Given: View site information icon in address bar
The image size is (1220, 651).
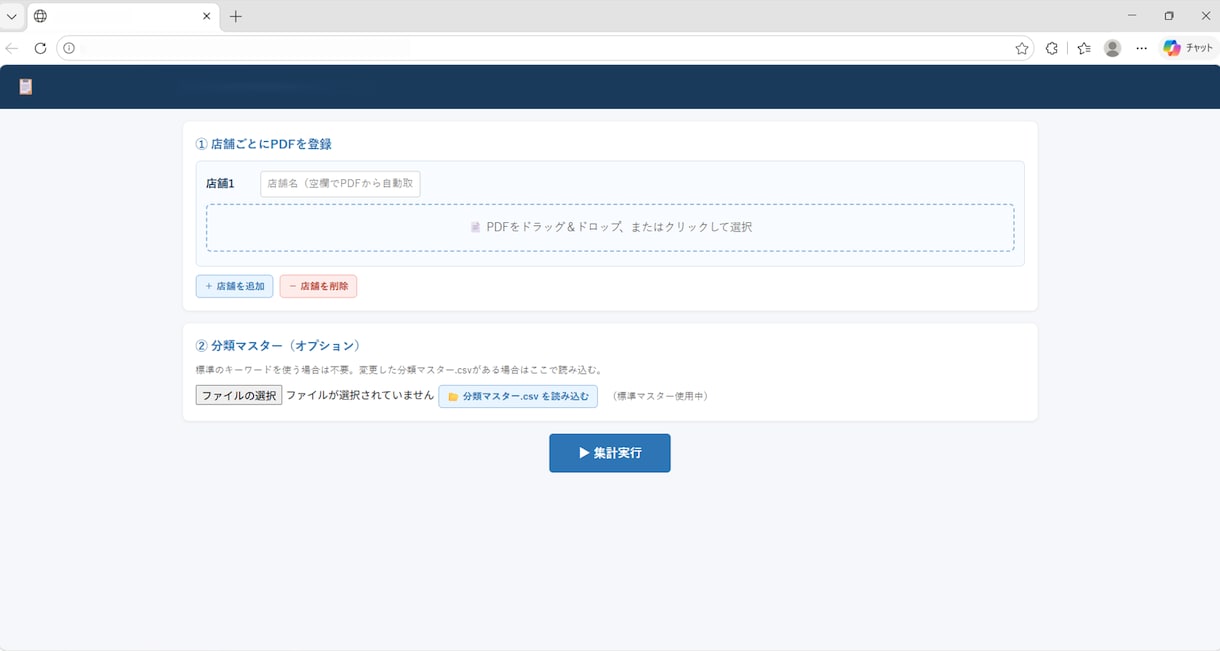Looking at the screenshot, I should pos(69,48).
